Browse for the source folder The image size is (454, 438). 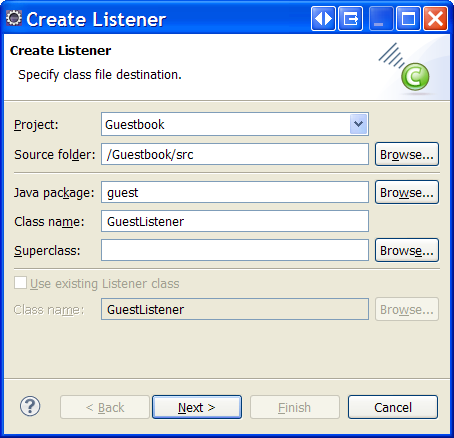407,154
